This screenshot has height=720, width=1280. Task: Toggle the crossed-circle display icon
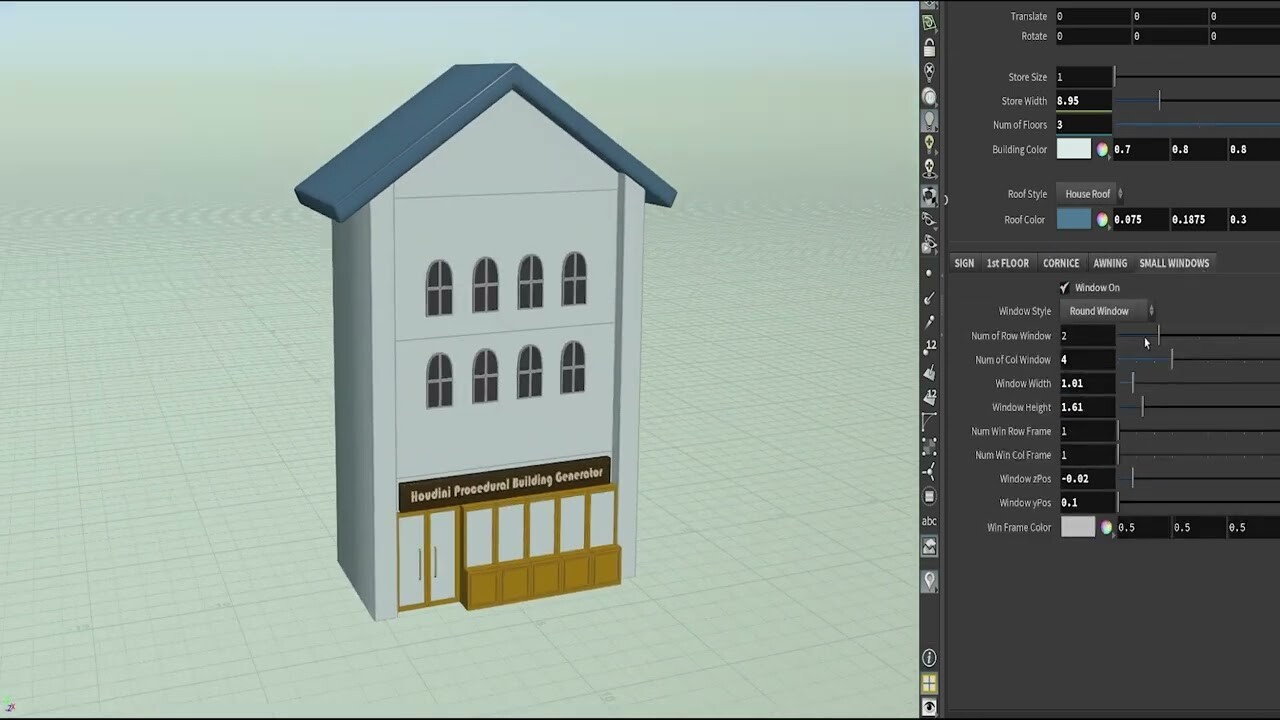[x=929, y=72]
